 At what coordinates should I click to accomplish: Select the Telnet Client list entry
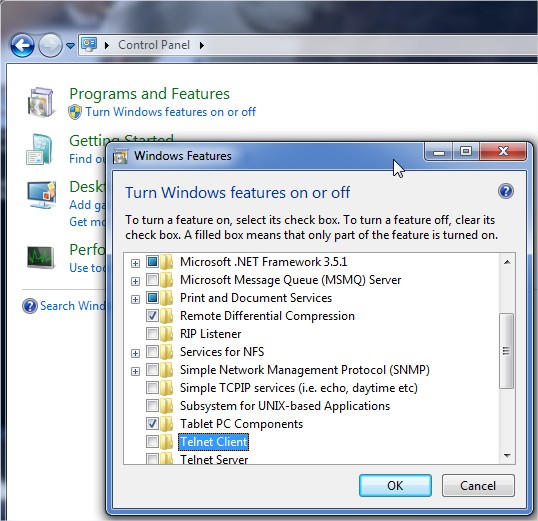tap(213, 442)
